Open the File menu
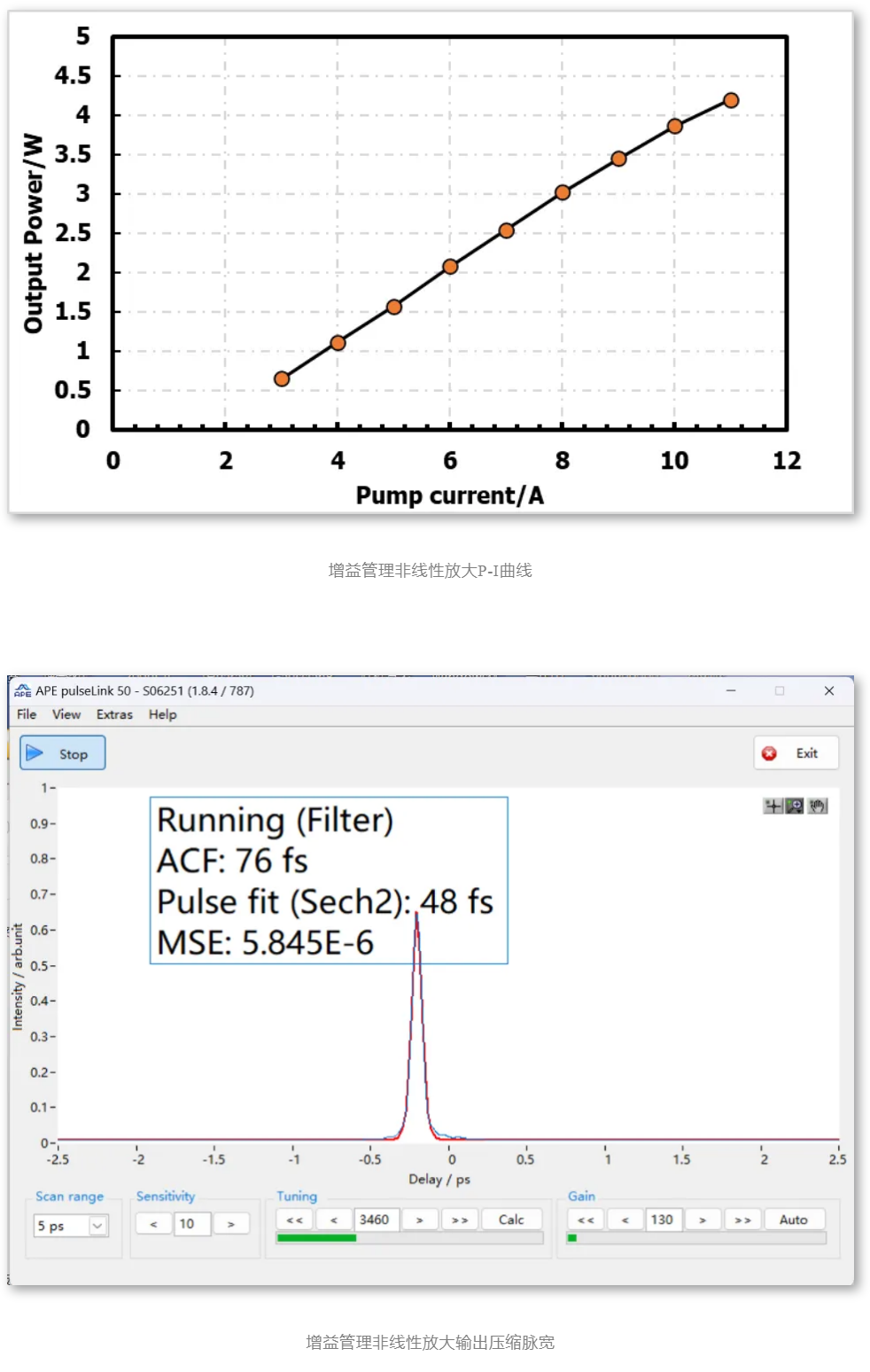The image size is (870, 1372). tap(27, 714)
